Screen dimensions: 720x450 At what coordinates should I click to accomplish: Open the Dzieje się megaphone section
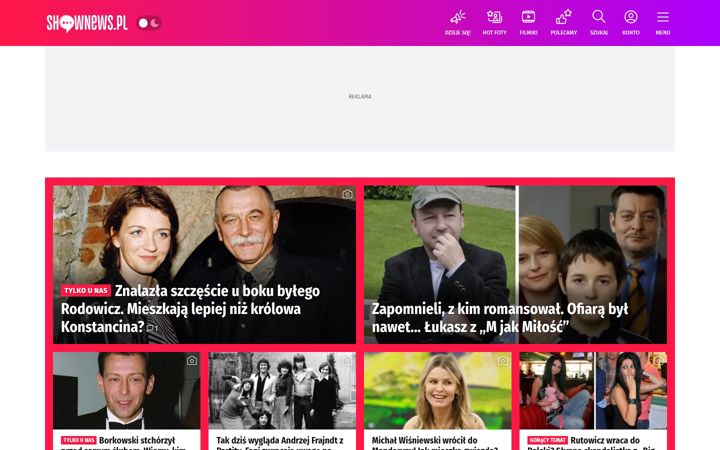[457, 23]
